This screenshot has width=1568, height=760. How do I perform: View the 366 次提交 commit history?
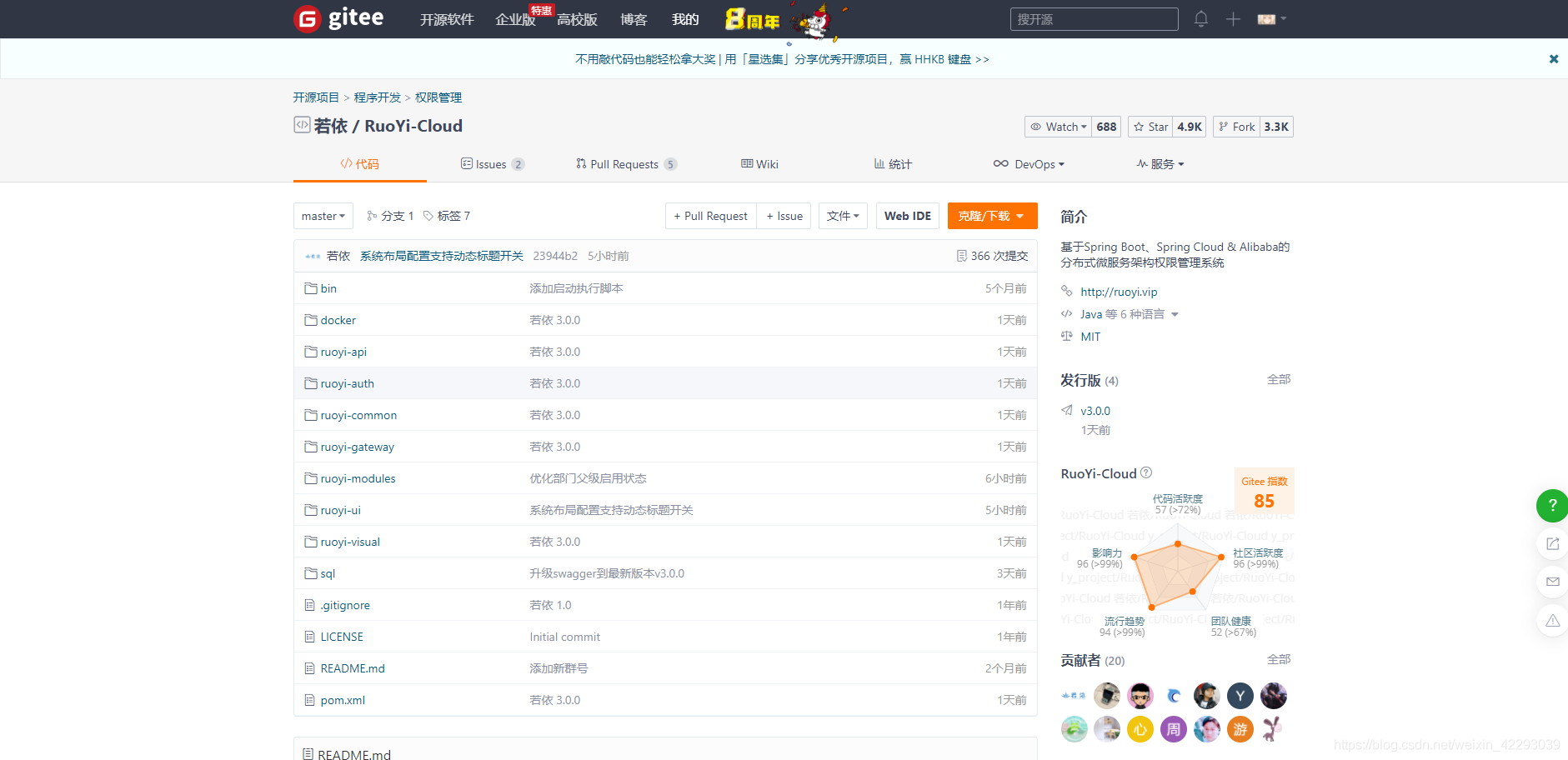[992, 256]
